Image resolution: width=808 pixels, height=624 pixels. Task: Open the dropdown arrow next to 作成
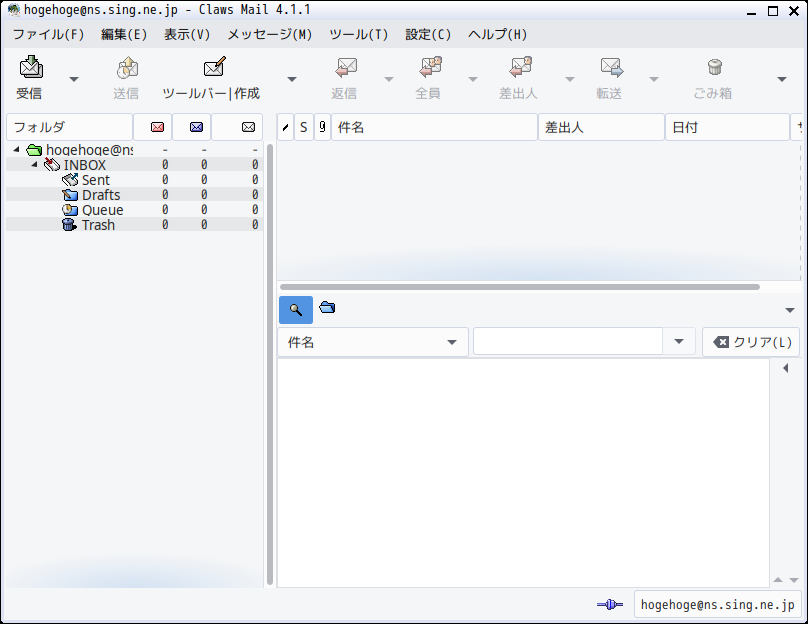[292, 79]
